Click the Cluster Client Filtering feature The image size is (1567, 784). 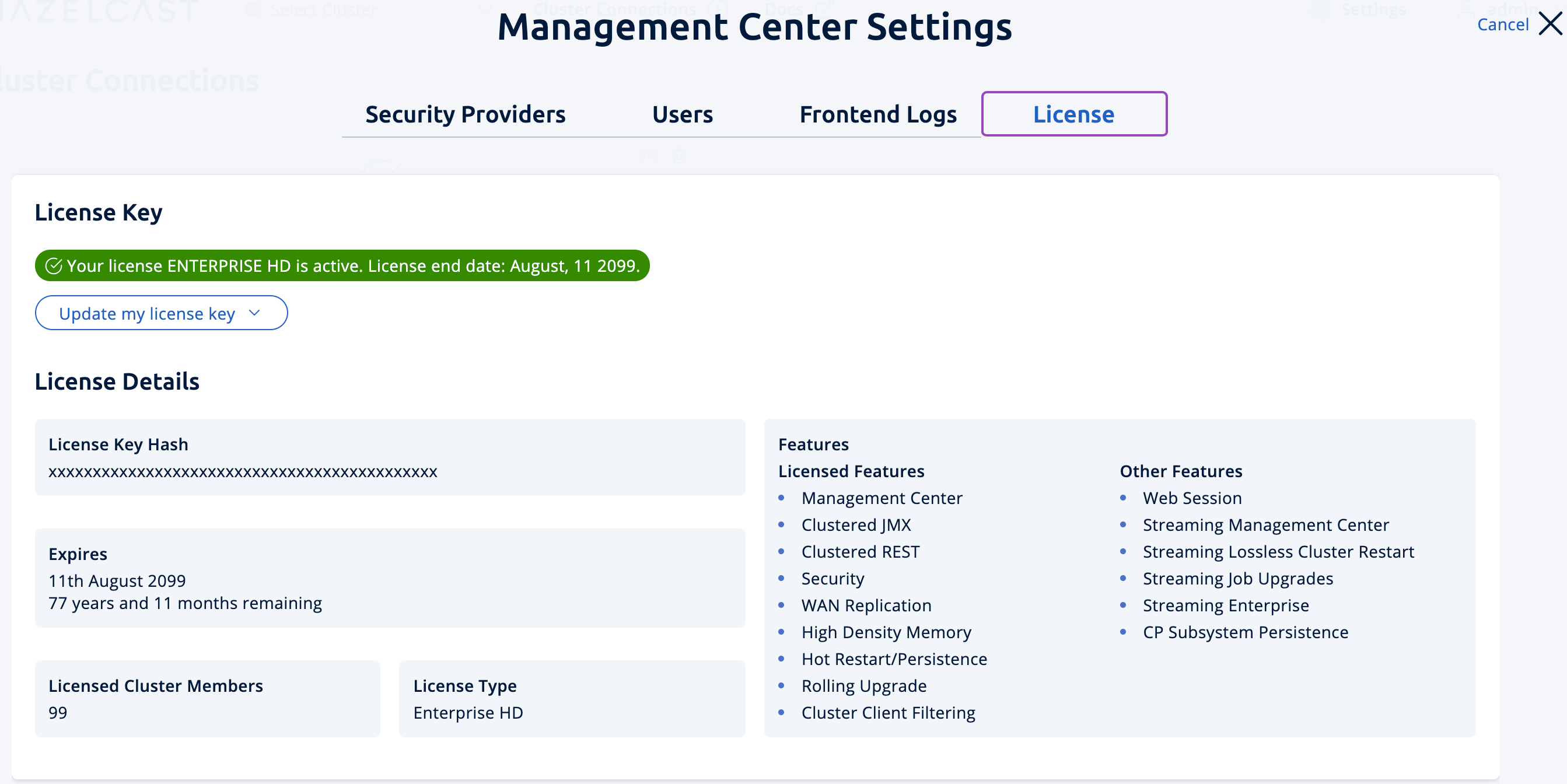coord(888,712)
